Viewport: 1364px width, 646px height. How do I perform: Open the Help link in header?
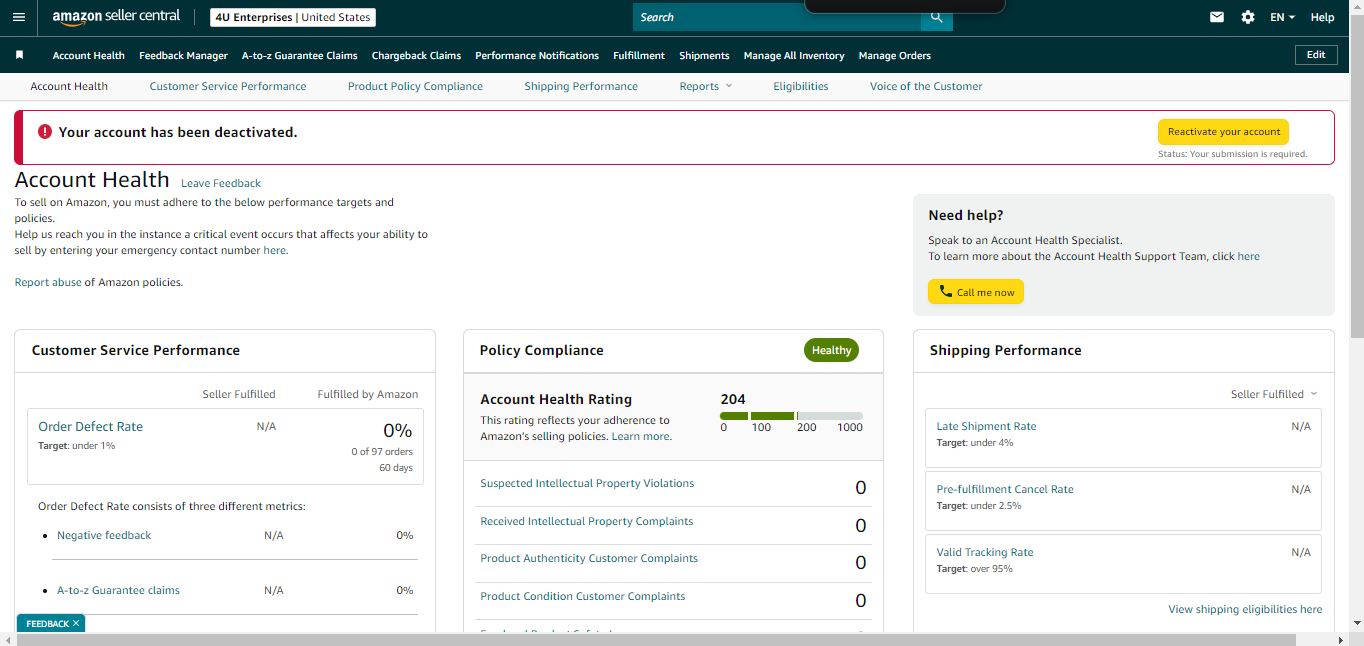tap(1322, 17)
